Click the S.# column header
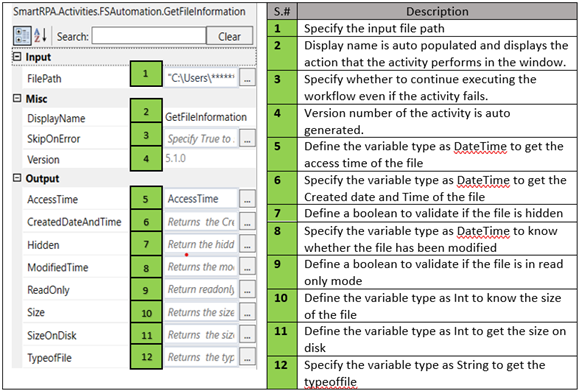The width and height of the screenshot is (582, 391). click(x=282, y=11)
